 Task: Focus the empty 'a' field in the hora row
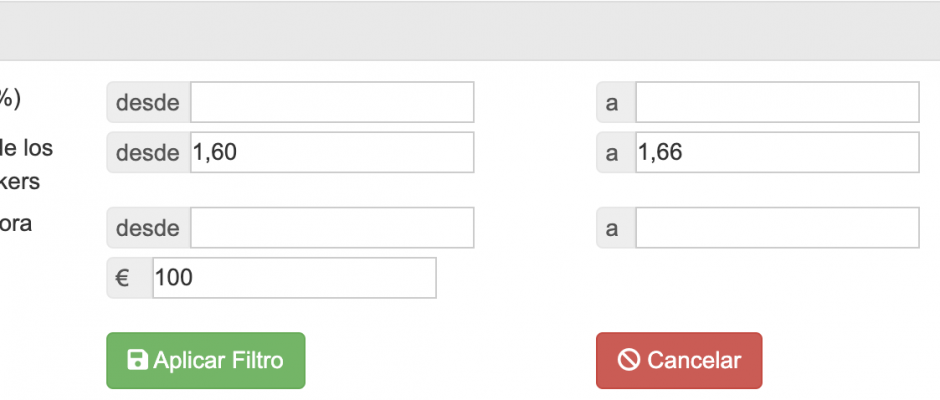point(777,227)
